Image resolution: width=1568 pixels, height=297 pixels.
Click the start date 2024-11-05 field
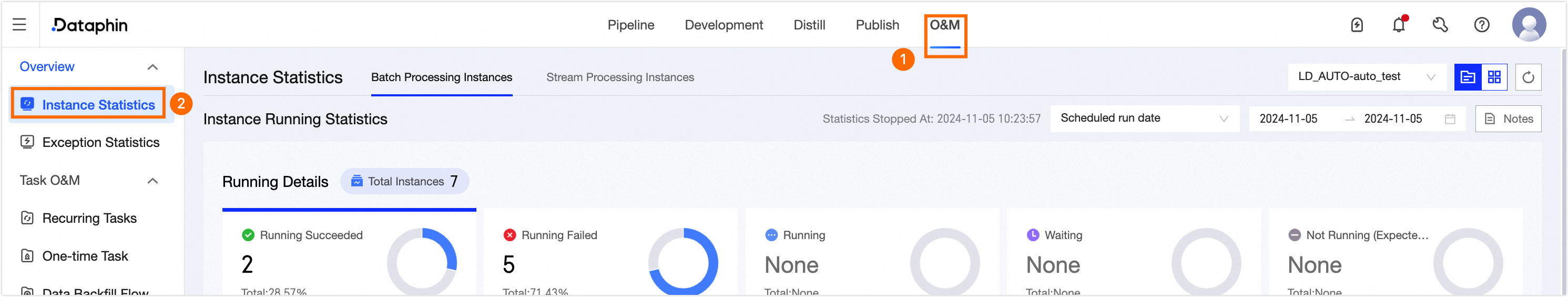pos(1288,119)
